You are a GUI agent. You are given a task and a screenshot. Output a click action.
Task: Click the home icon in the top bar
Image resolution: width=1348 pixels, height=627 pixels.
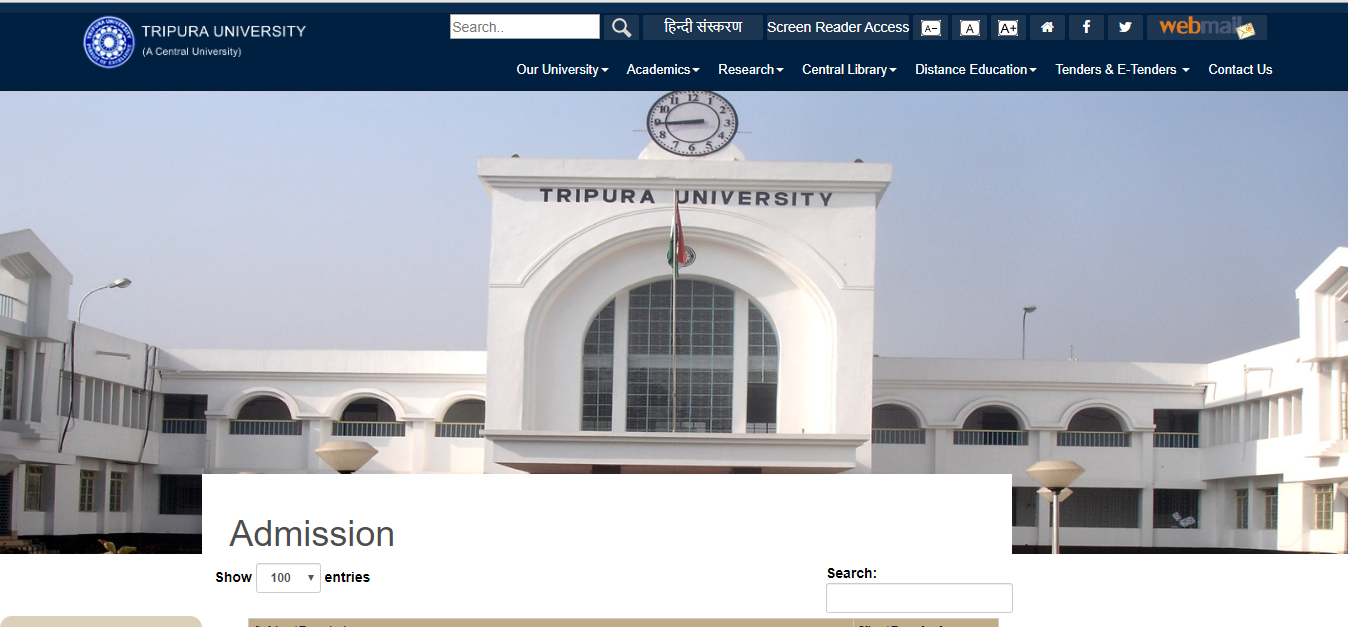tap(1047, 27)
